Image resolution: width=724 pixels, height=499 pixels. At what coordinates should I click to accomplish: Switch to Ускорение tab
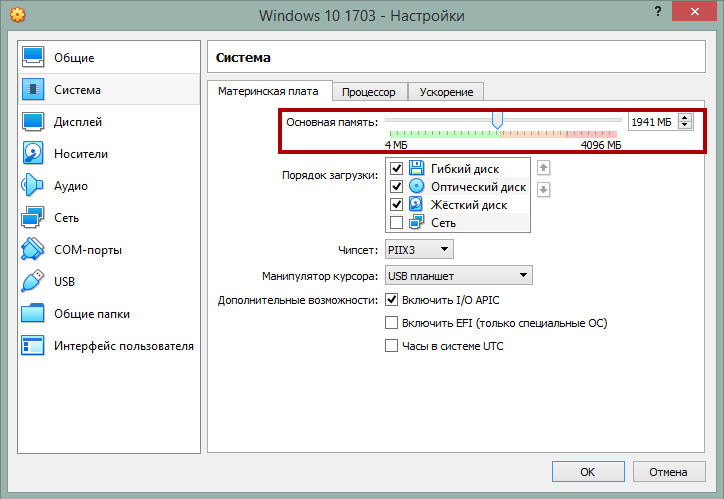click(446, 92)
